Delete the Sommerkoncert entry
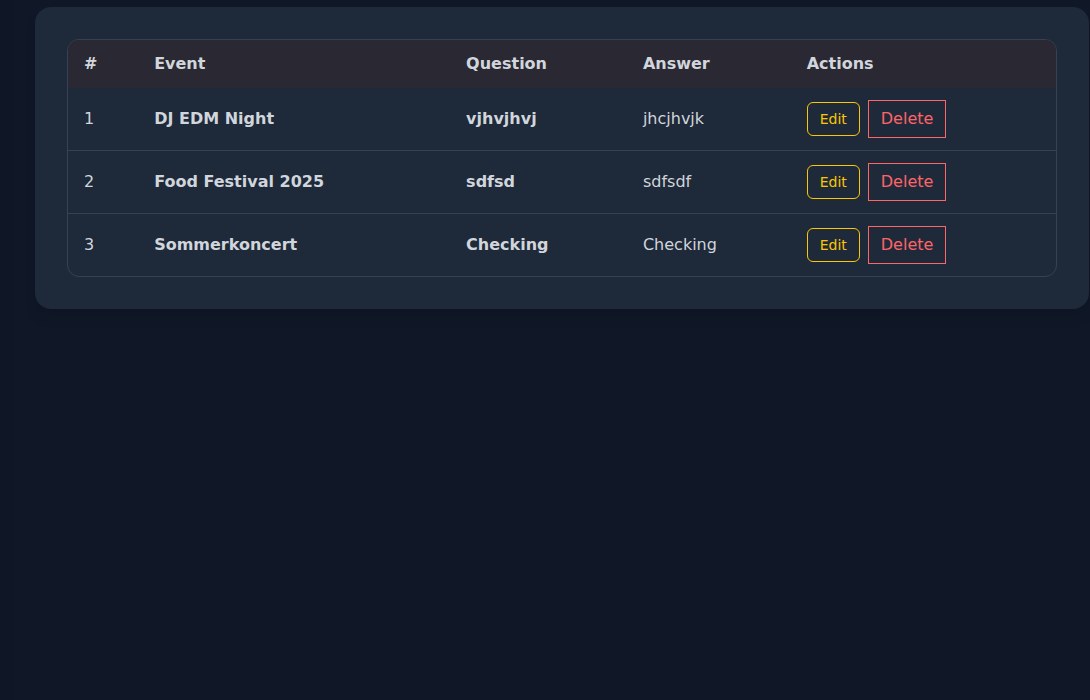The height and width of the screenshot is (700, 1090). click(906, 245)
